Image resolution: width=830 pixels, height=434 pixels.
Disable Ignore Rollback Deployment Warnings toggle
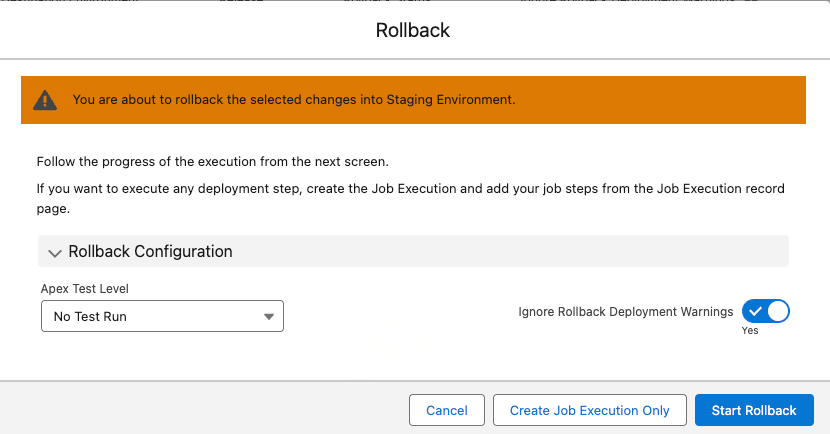point(766,312)
